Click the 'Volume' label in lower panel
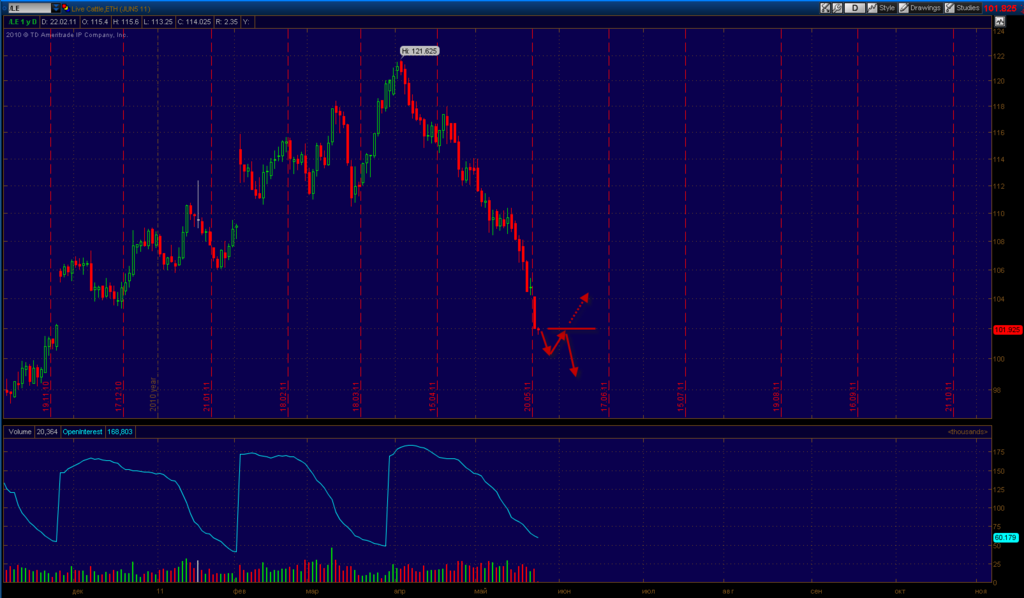The height and width of the screenshot is (598, 1024). [20, 432]
